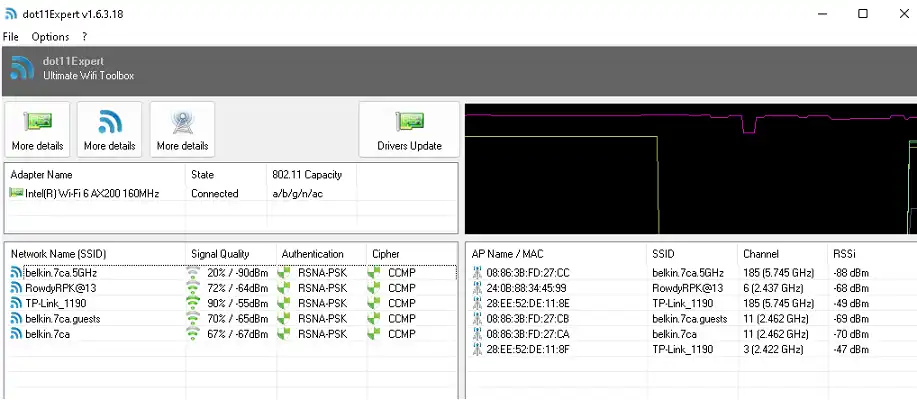Image resolution: width=917 pixels, height=400 pixels.
Task: Click the authentication icon in belkin.7ca.guests row
Action: (x=285, y=319)
